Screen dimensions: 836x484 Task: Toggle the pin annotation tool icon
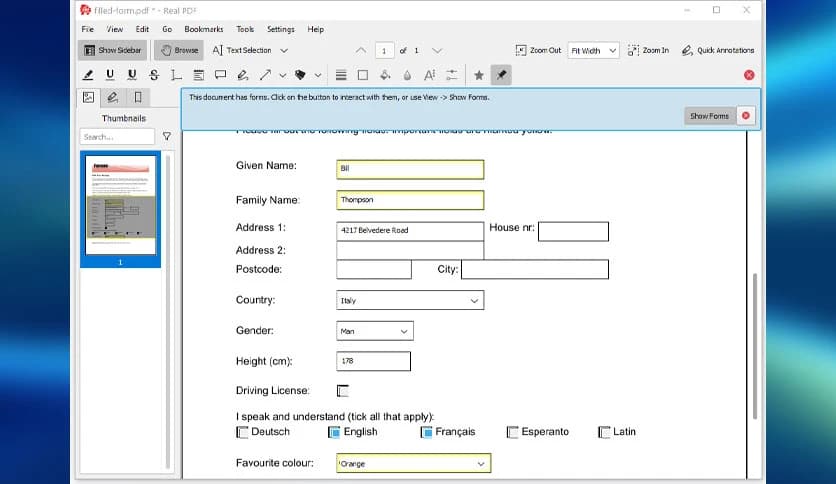pyautogui.click(x=501, y=75)
